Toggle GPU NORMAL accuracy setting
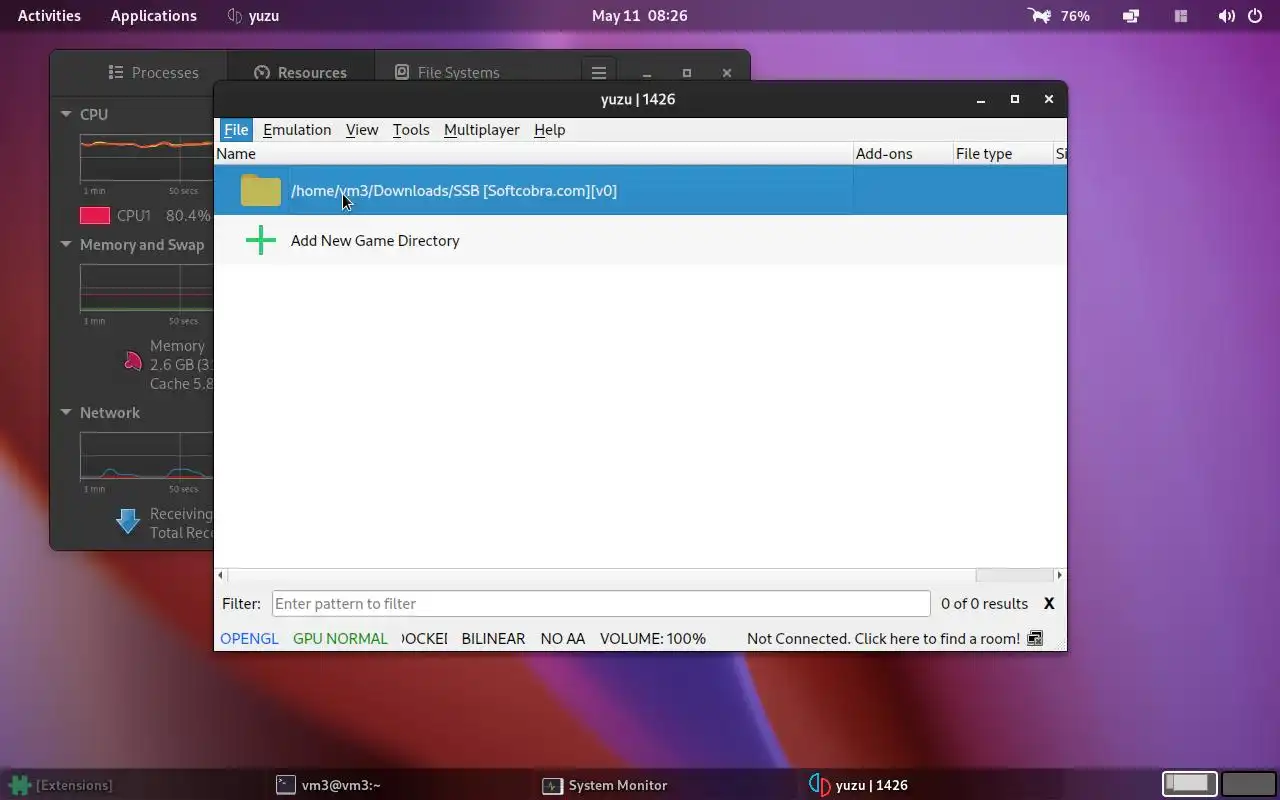The height and width of the screenshot is (800, 1280). coord(340,638)
